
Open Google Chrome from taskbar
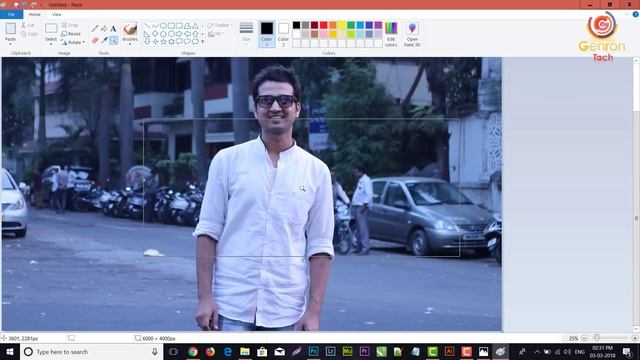pos(193,351)
